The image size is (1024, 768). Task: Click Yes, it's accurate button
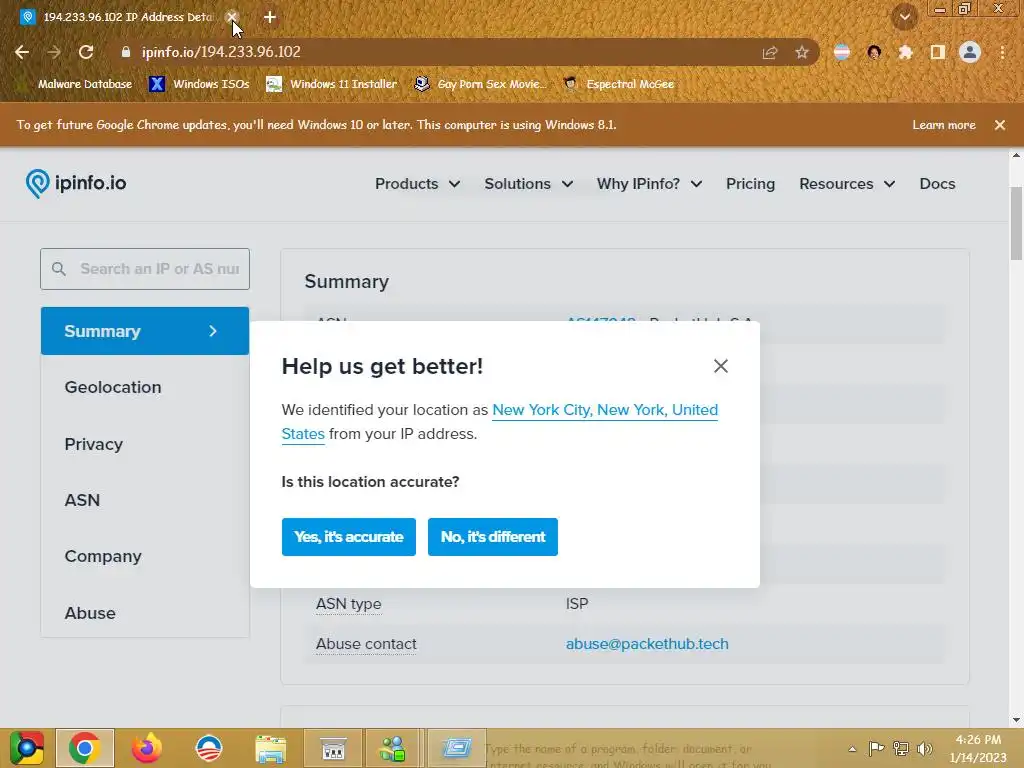click(349, 537)
